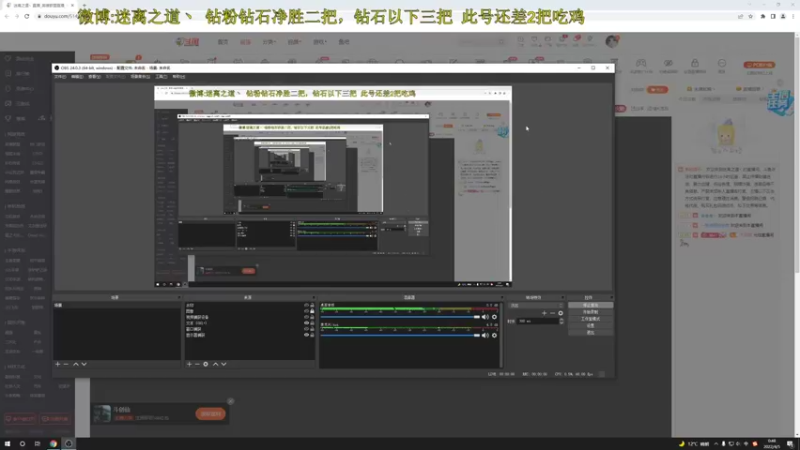Add a transition with the plus icon
Viewport: 800px width, 450px height.
coord(544,313)
